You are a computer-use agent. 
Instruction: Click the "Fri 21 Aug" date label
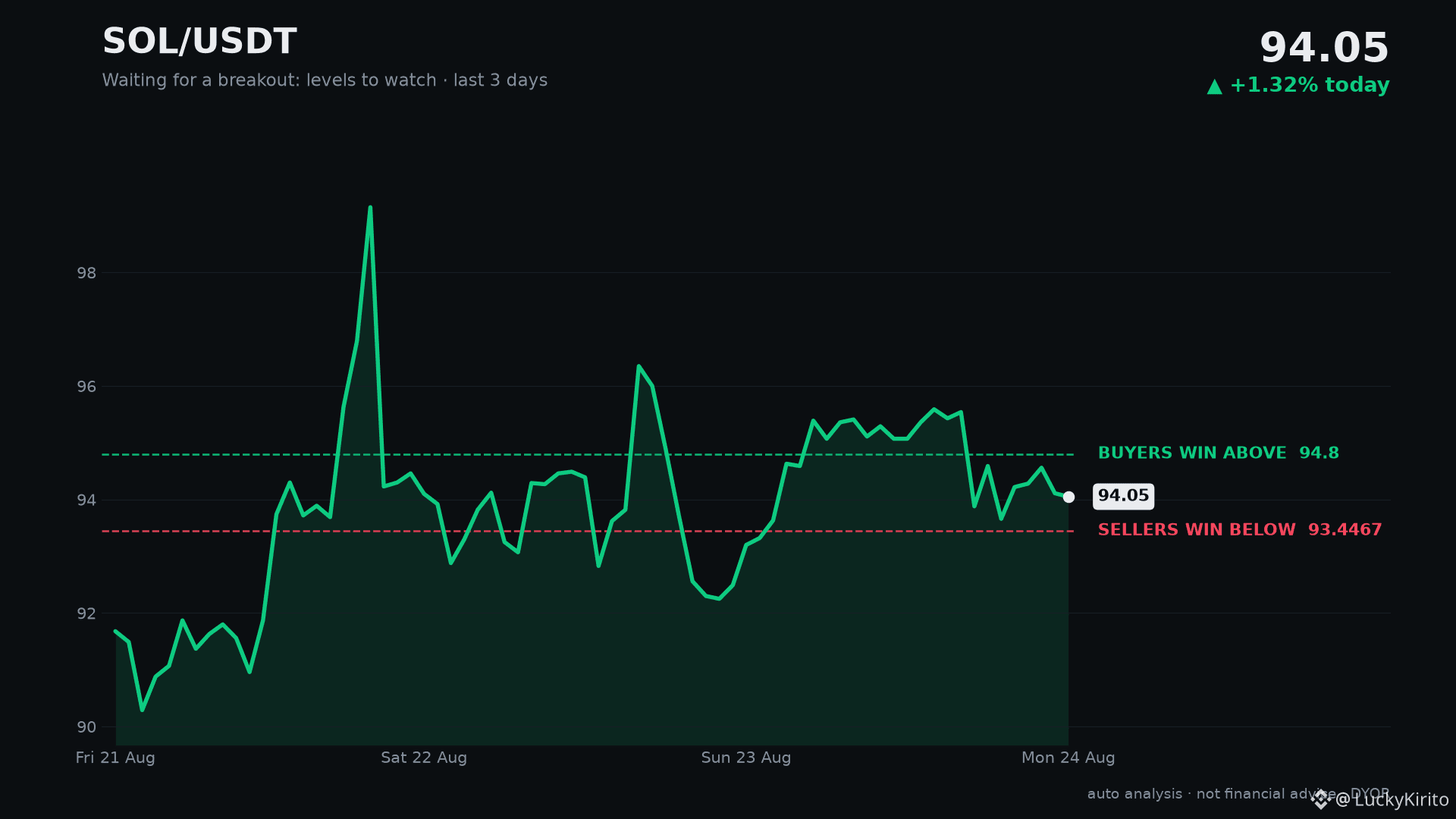click(115, 758)
